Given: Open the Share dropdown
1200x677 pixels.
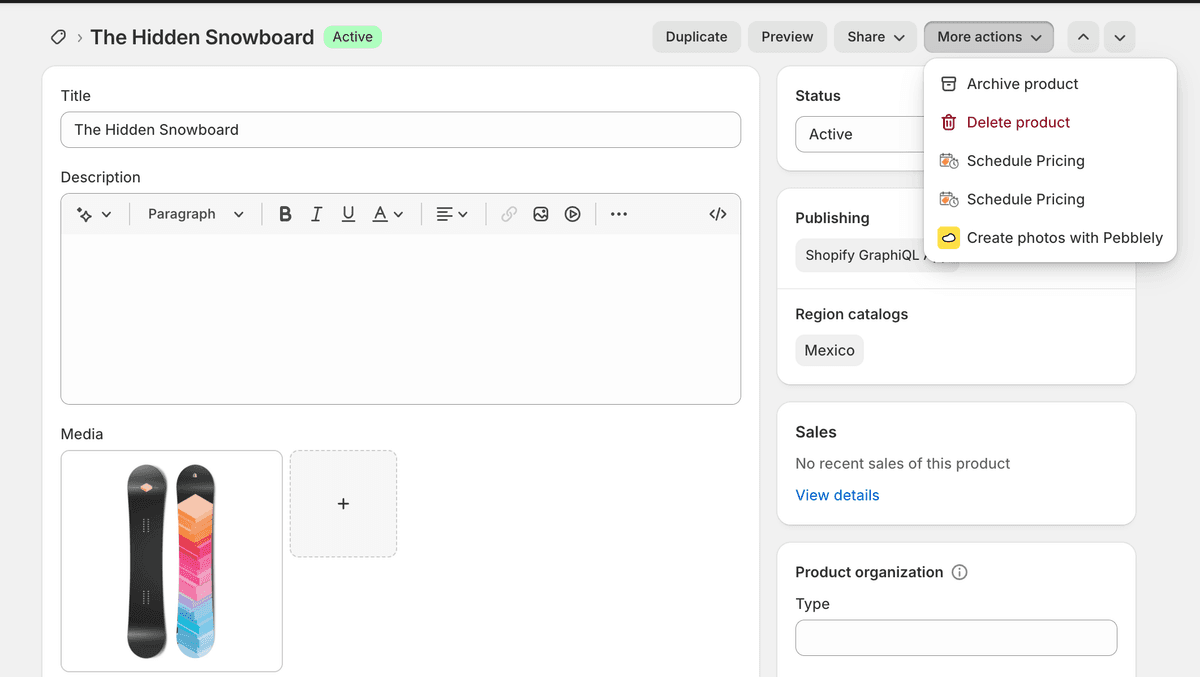Looking at the screenshot, I should 876,37.
